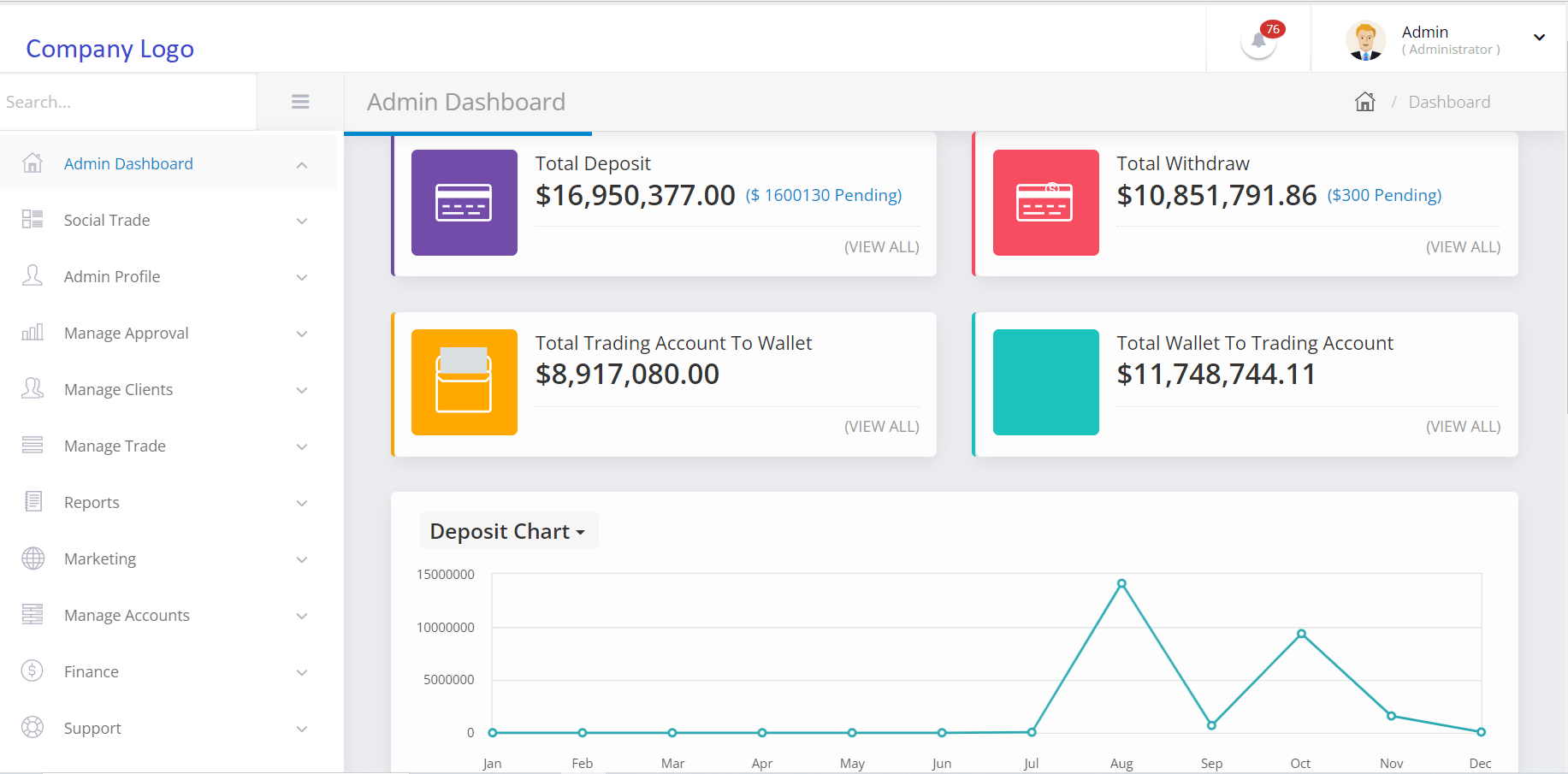Open the Reports menu item
This screenshot has height=774, width=1568.
[x=92, y=503]
